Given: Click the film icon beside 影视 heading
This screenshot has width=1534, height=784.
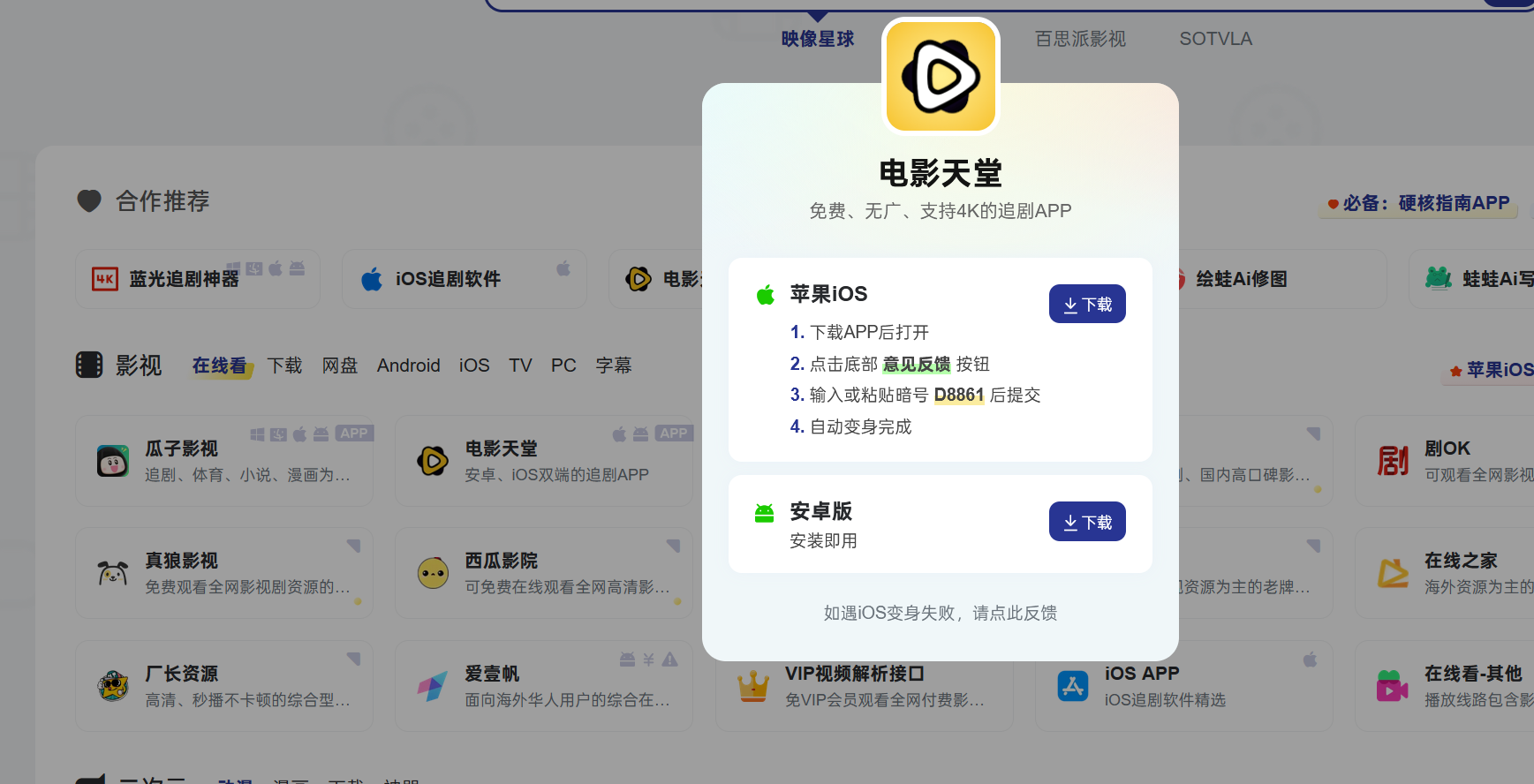Looking at the screenshot, I should pos(89,365).
